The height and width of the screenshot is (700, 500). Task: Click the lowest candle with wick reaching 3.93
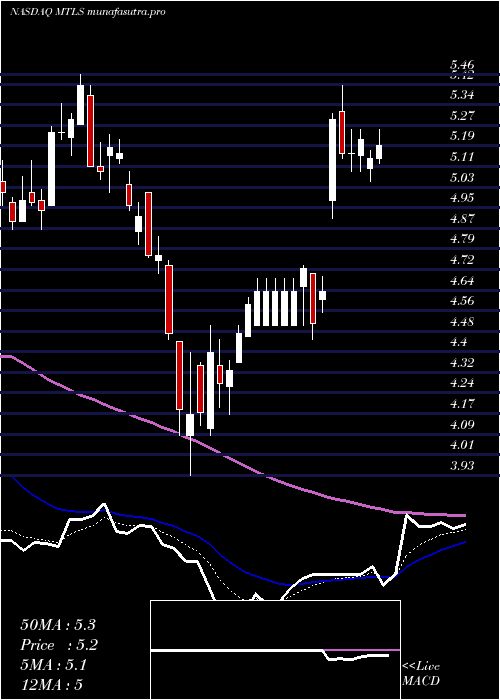tap(190, 414)
